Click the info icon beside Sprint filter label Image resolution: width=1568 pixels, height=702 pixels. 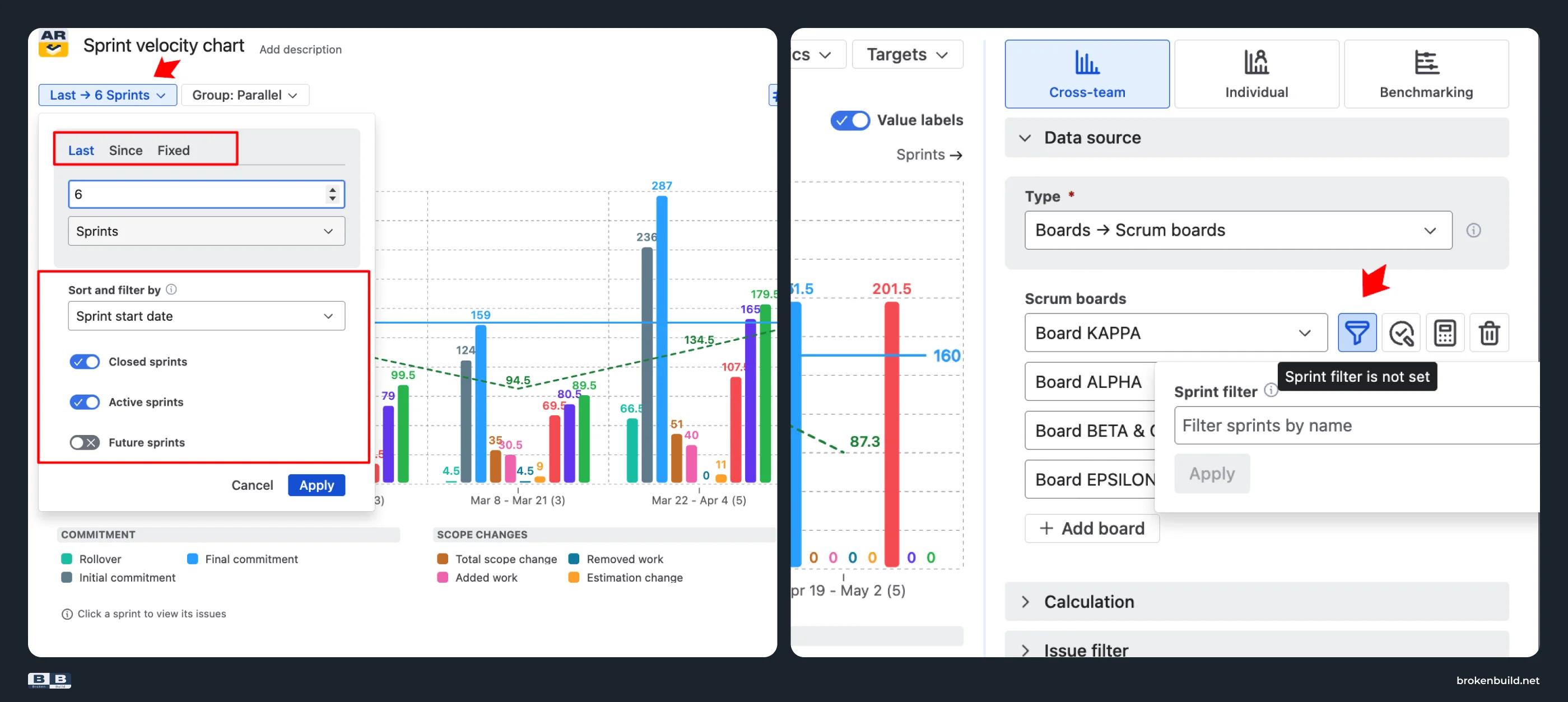pyautogui.click(x=1271, y=390)
